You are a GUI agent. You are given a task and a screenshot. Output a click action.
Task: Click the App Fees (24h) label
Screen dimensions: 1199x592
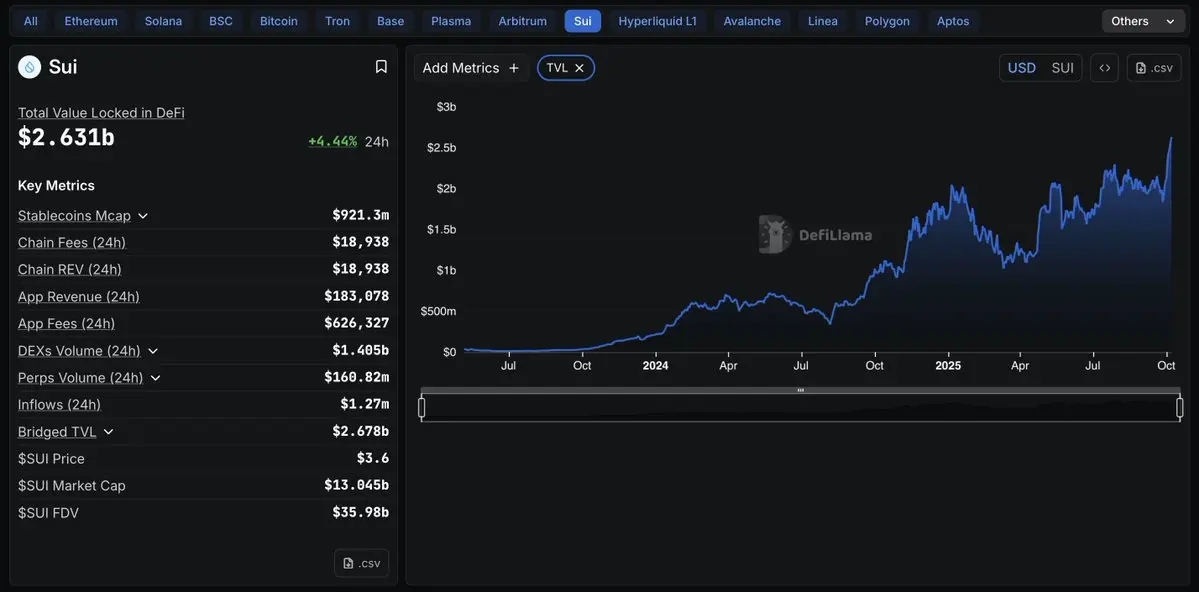[67, 324]
